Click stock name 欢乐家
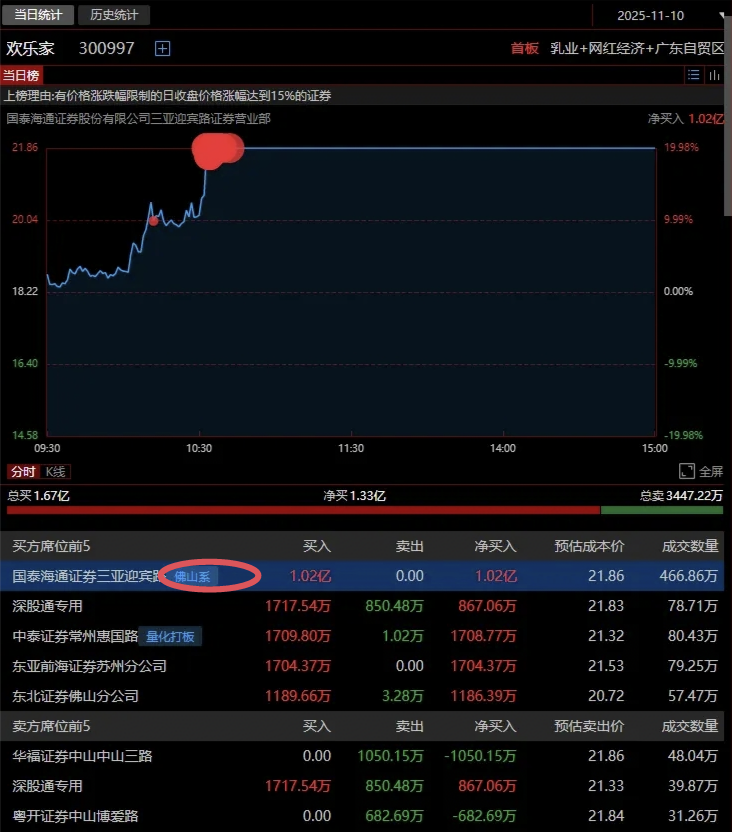 30,49
